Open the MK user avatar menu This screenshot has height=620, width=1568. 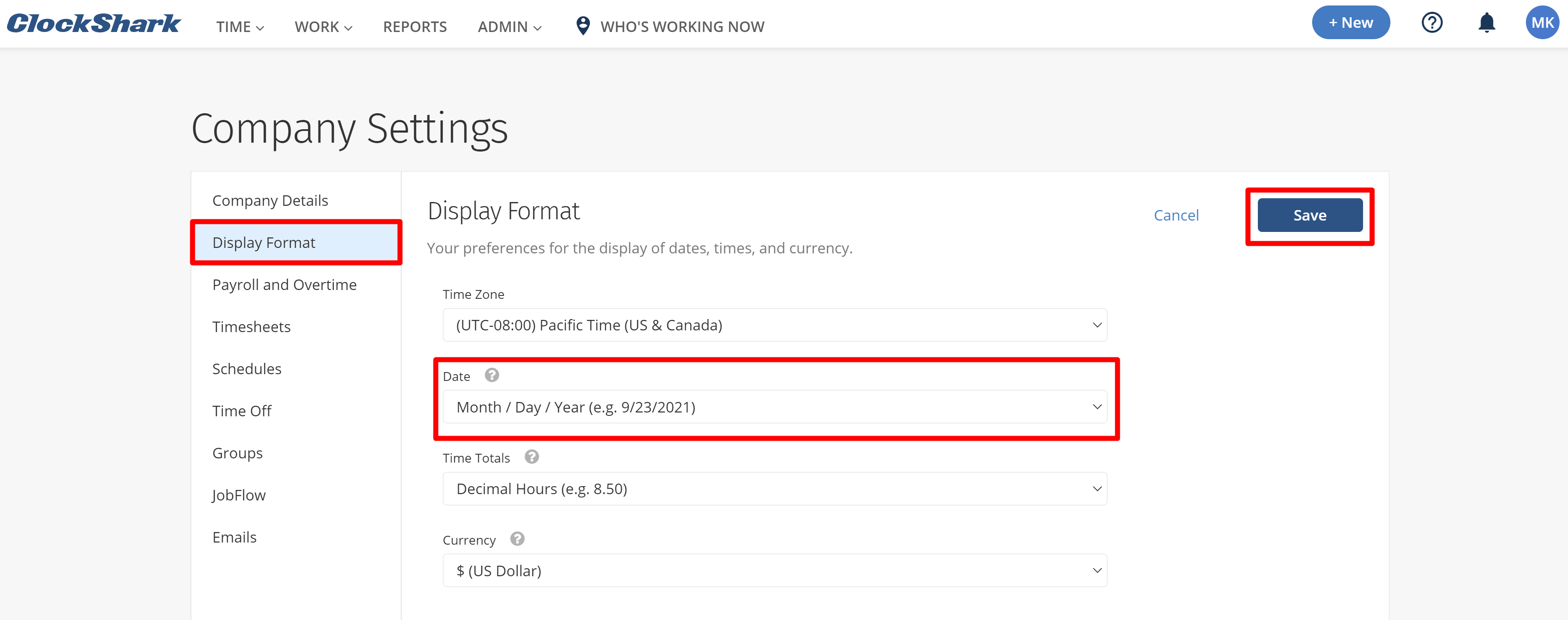(1542, 23)
